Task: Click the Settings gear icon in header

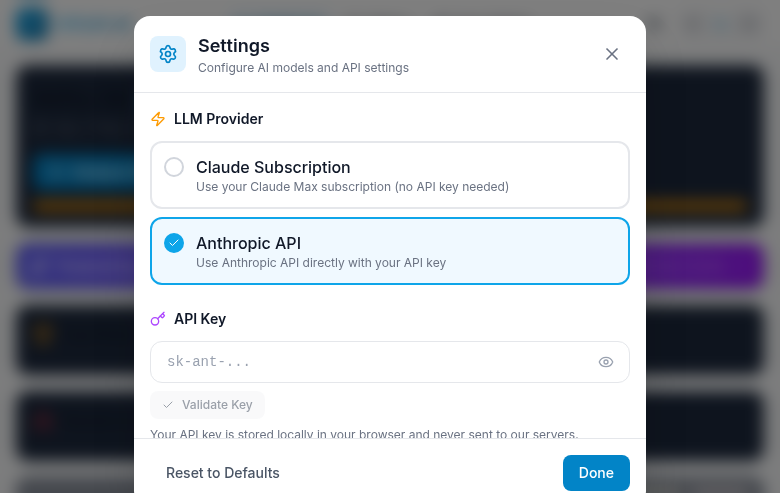Action: coord(168,54)
